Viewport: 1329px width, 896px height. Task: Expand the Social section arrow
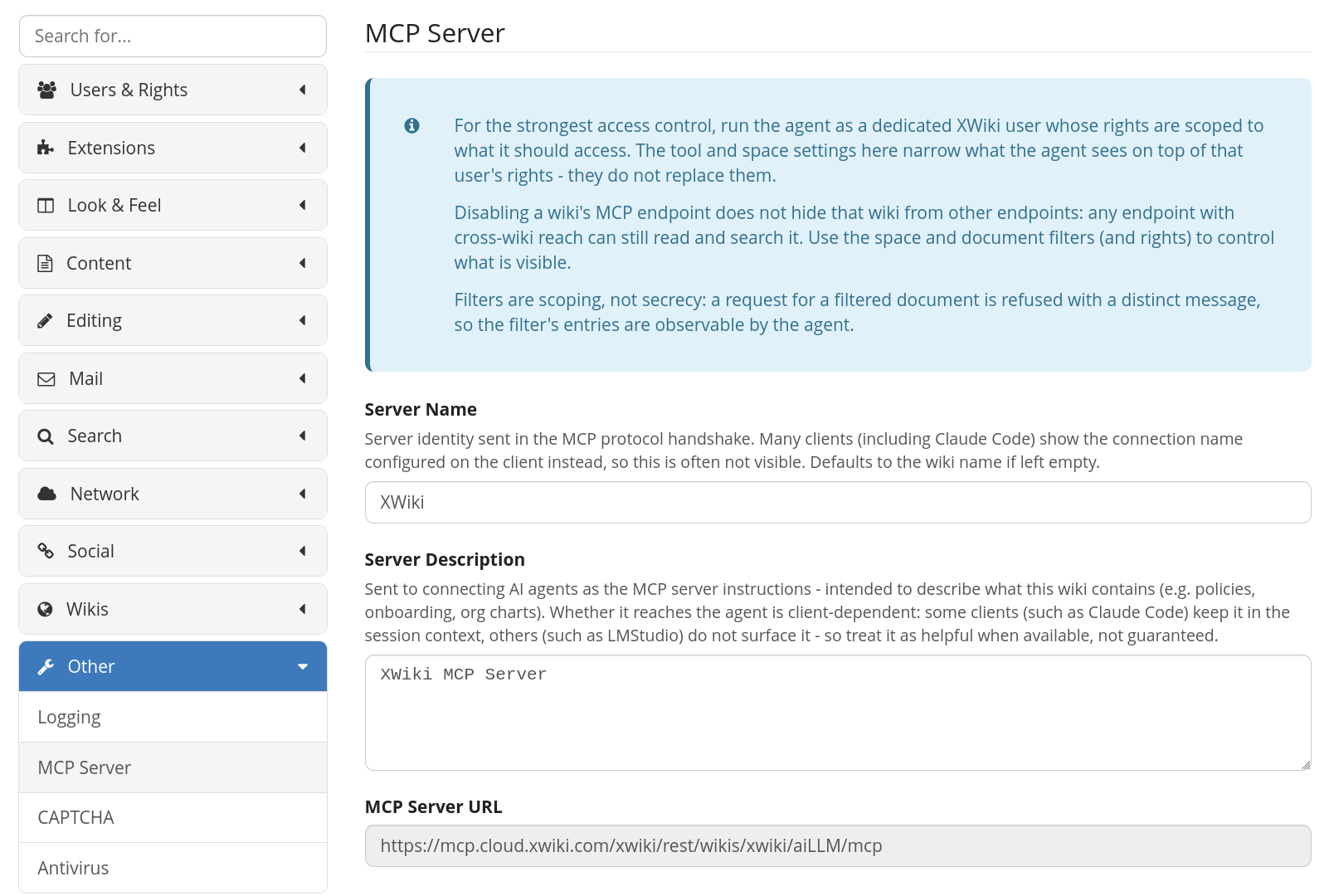pyautogui.click(x=303, y=551)
